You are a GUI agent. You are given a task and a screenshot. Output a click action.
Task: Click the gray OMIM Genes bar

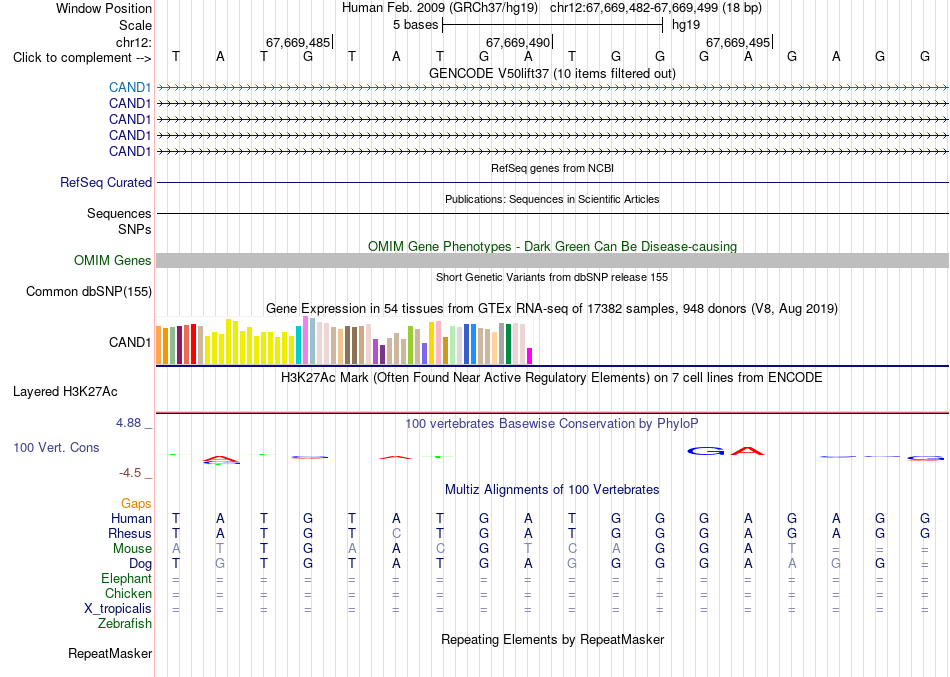[x=552, y=261]
